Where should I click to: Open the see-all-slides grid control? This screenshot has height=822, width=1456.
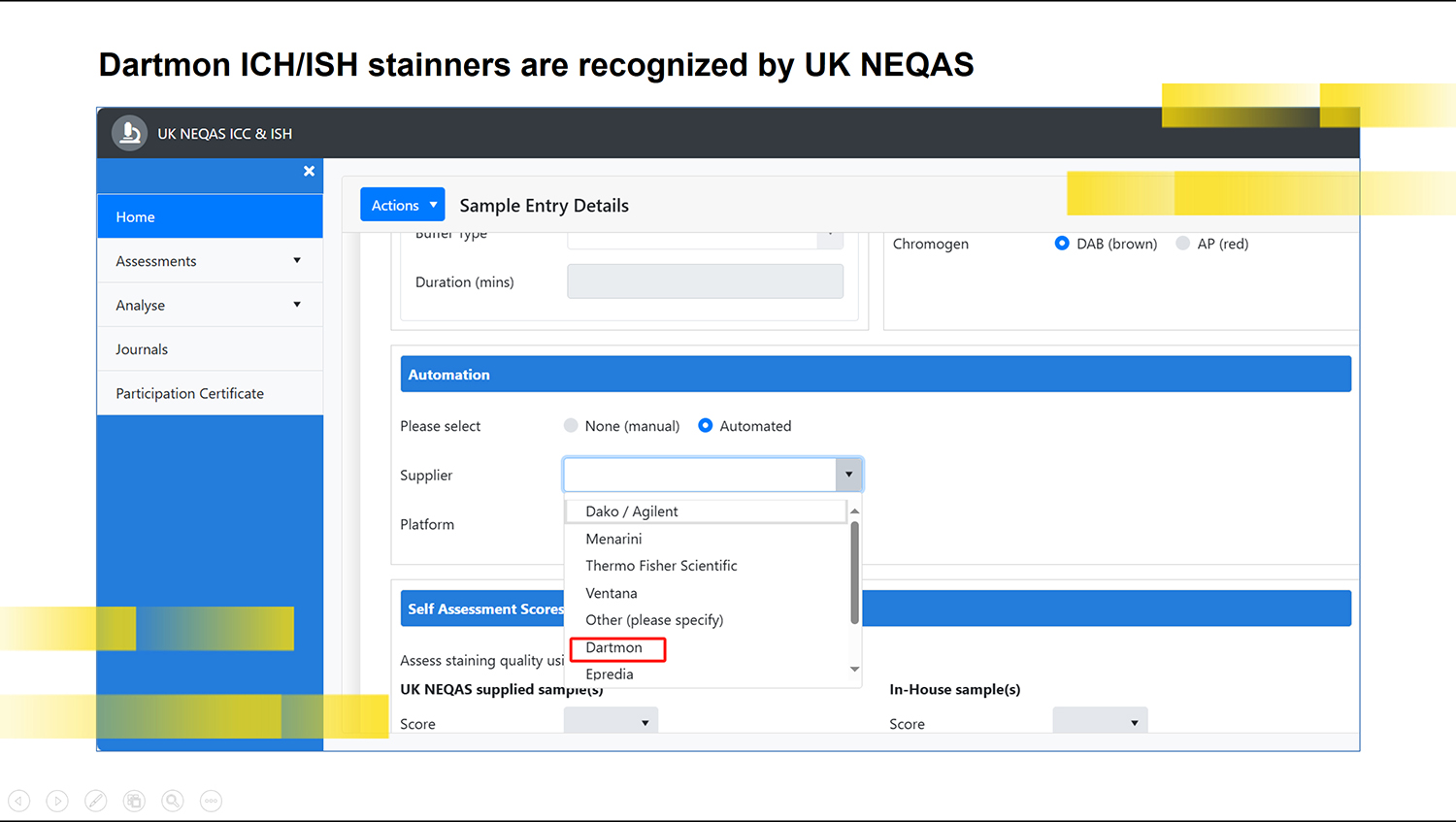134,801
